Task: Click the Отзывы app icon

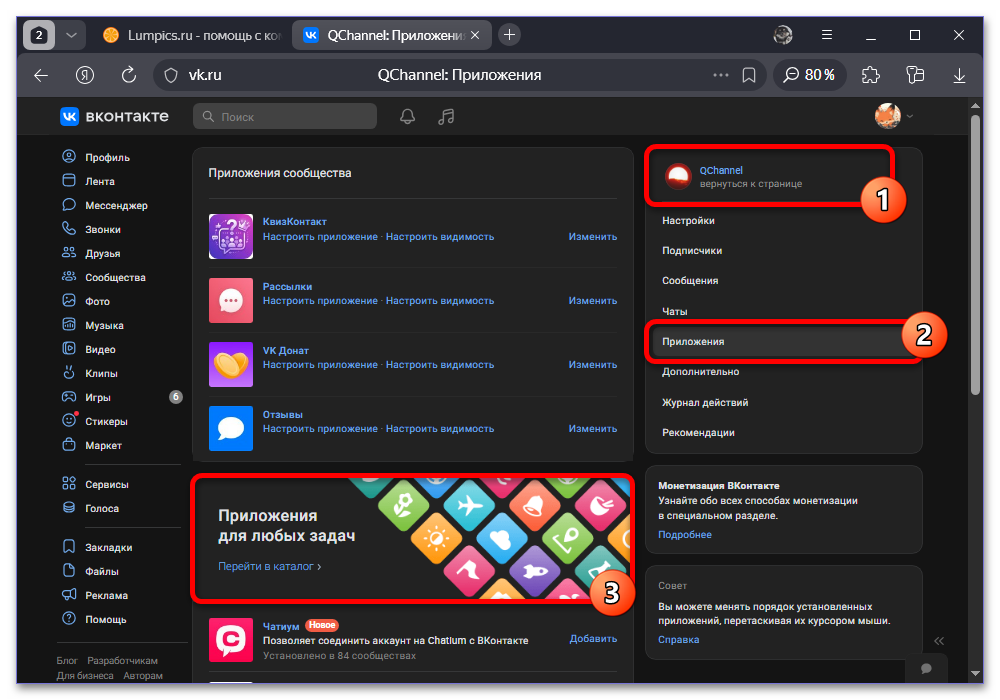Action: tap(231, 428)
